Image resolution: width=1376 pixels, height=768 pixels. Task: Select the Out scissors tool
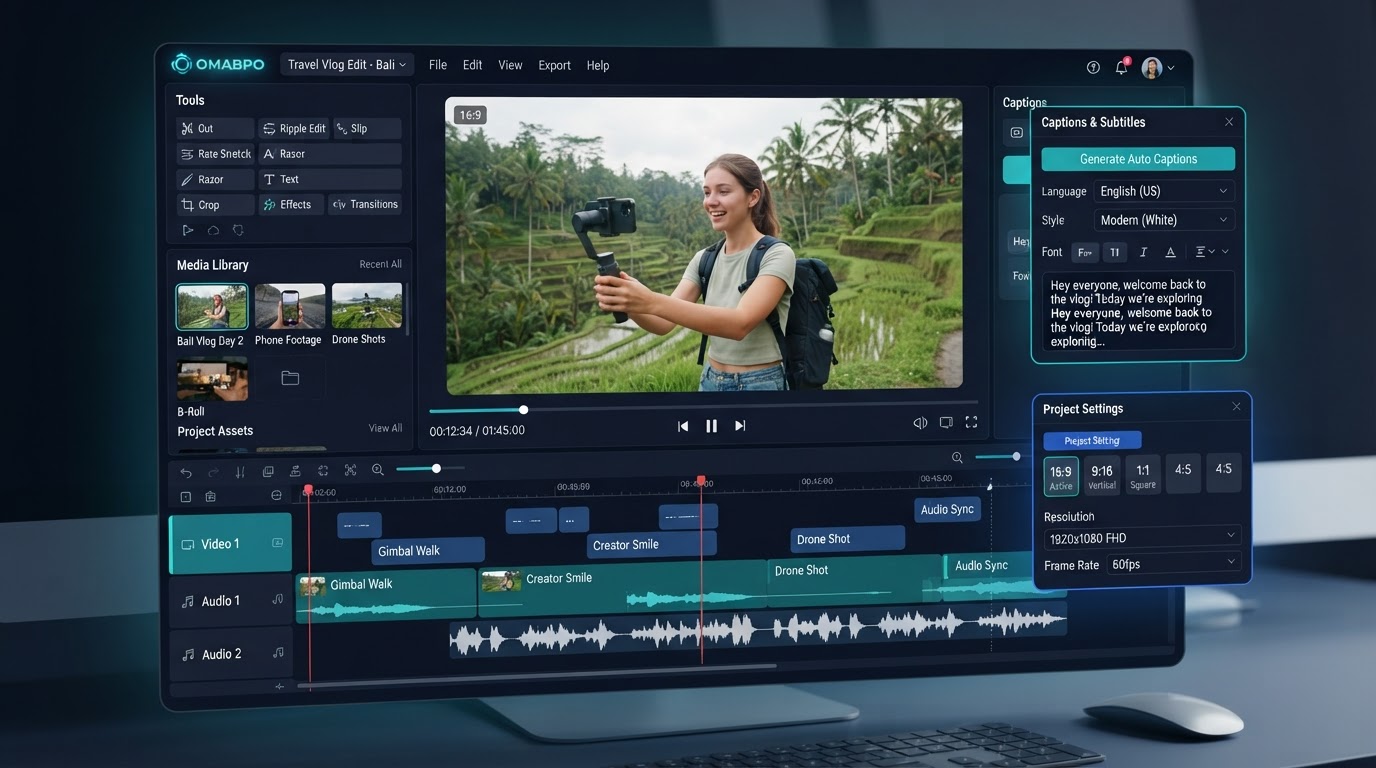click(x=215, y=128)
